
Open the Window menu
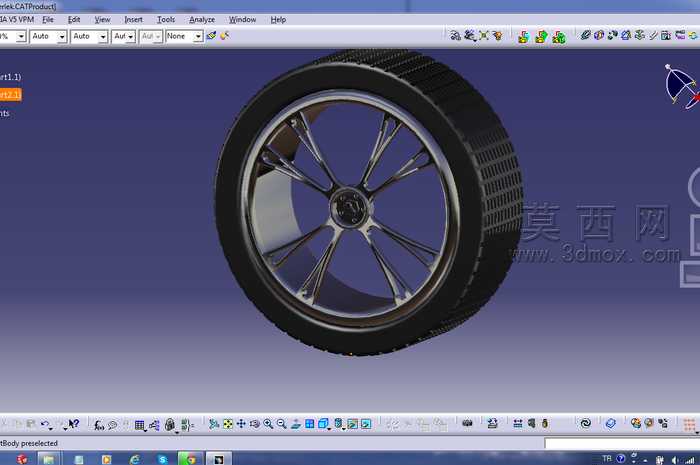[242, 20]
